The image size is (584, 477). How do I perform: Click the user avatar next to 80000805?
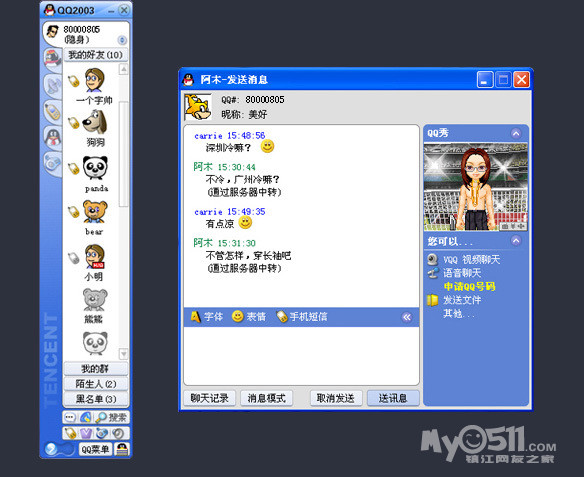click(53, 32)
